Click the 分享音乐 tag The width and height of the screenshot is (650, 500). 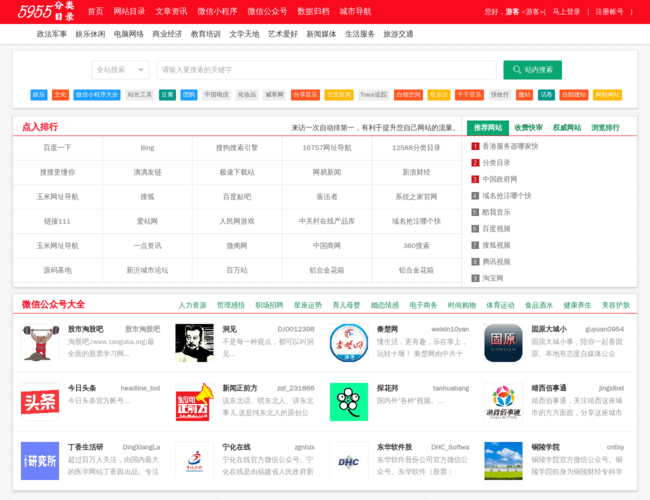pos(305,95)
